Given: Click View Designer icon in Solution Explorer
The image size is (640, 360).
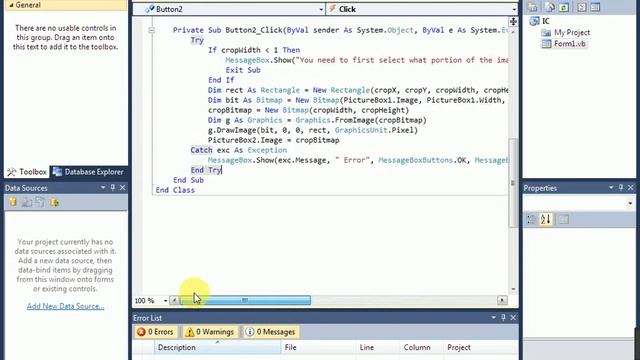Looking at the screenshot, I should point(595,7).
